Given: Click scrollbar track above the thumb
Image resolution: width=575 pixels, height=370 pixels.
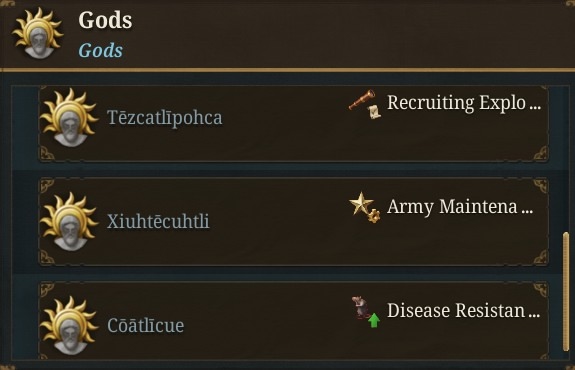Looking at the screenshot, I should (566, 158).
